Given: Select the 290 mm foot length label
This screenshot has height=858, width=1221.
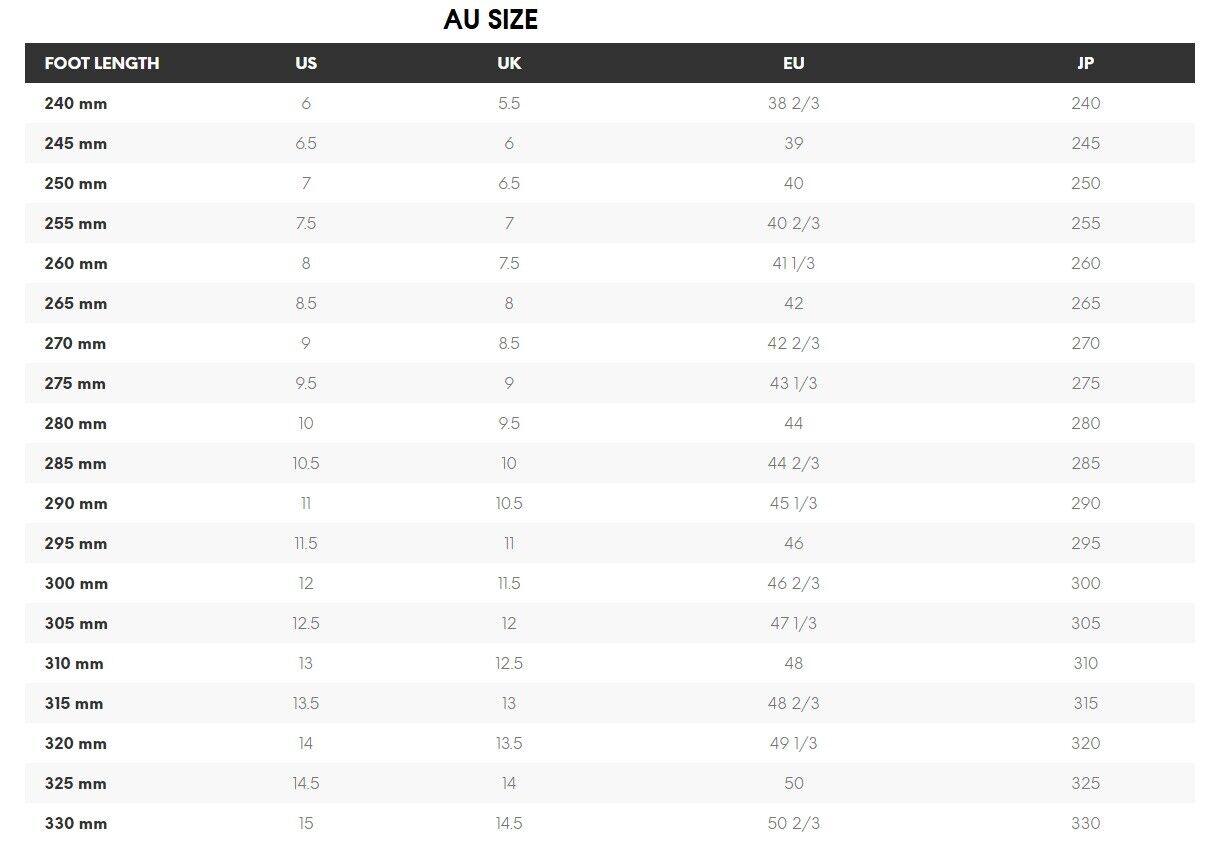Looking at the screenshot, I should point(76,503).
